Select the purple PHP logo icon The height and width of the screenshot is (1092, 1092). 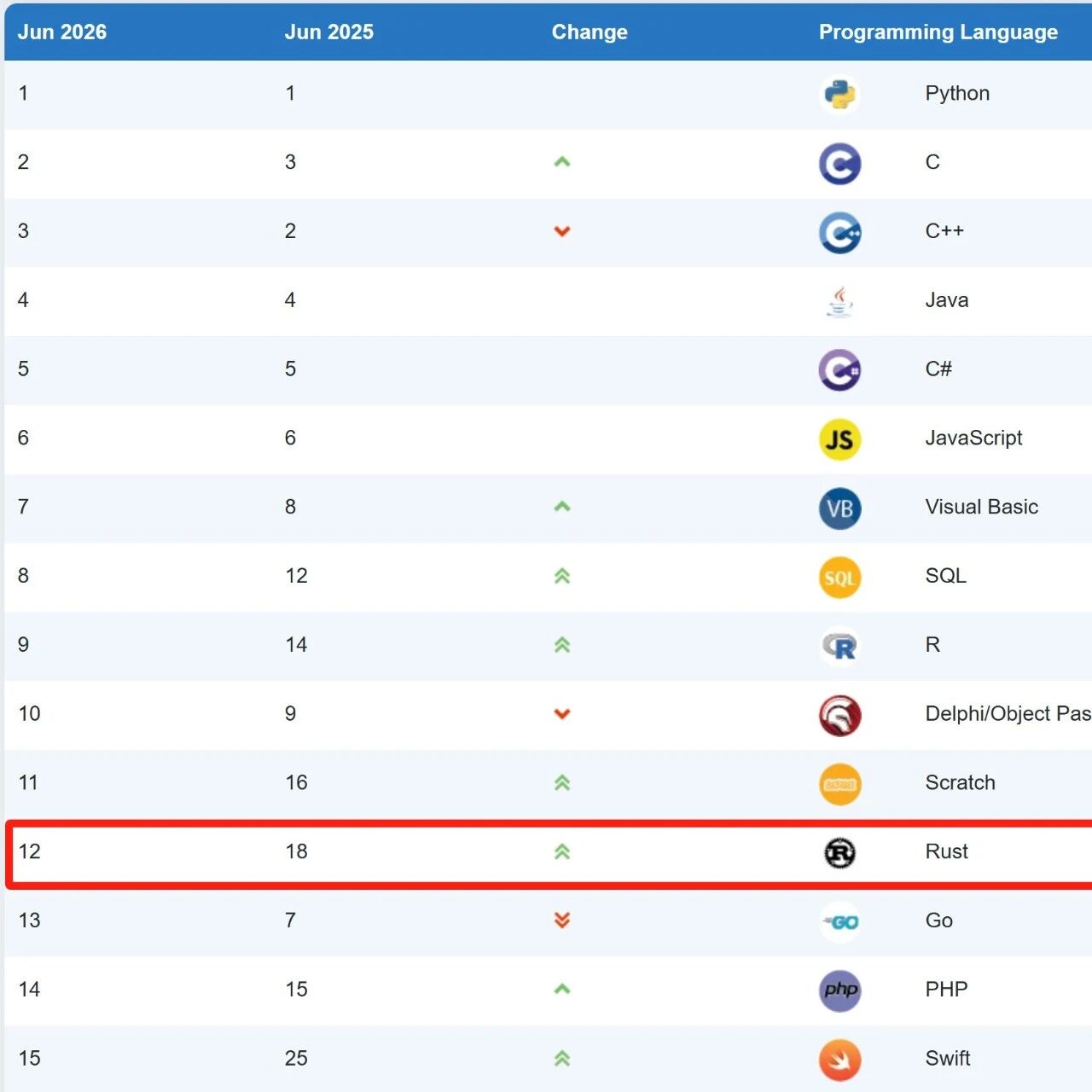[x=839, y=990]
